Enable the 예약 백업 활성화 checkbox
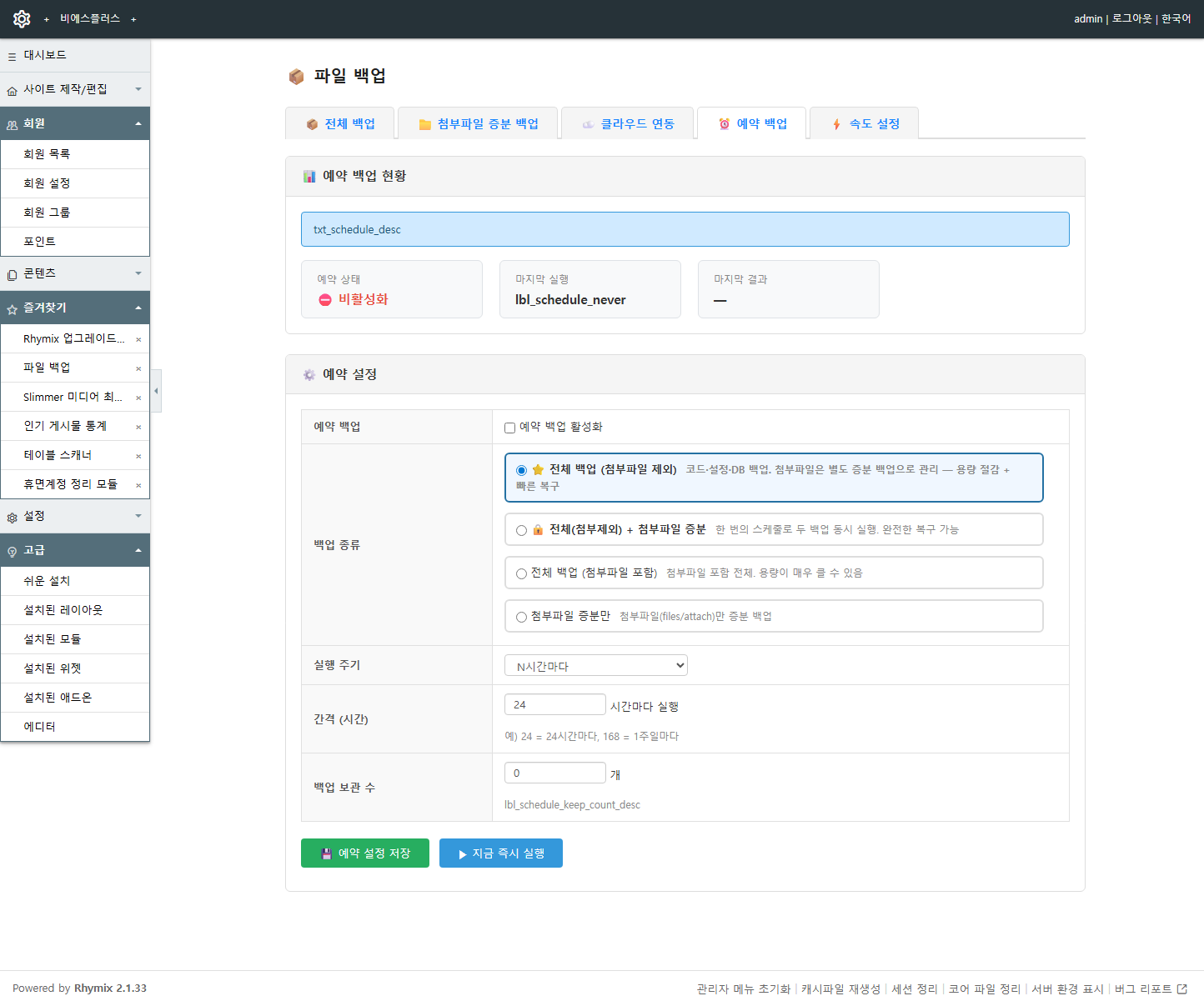This screenshot has width=1204, height=1006. click(x=509, y=428)
